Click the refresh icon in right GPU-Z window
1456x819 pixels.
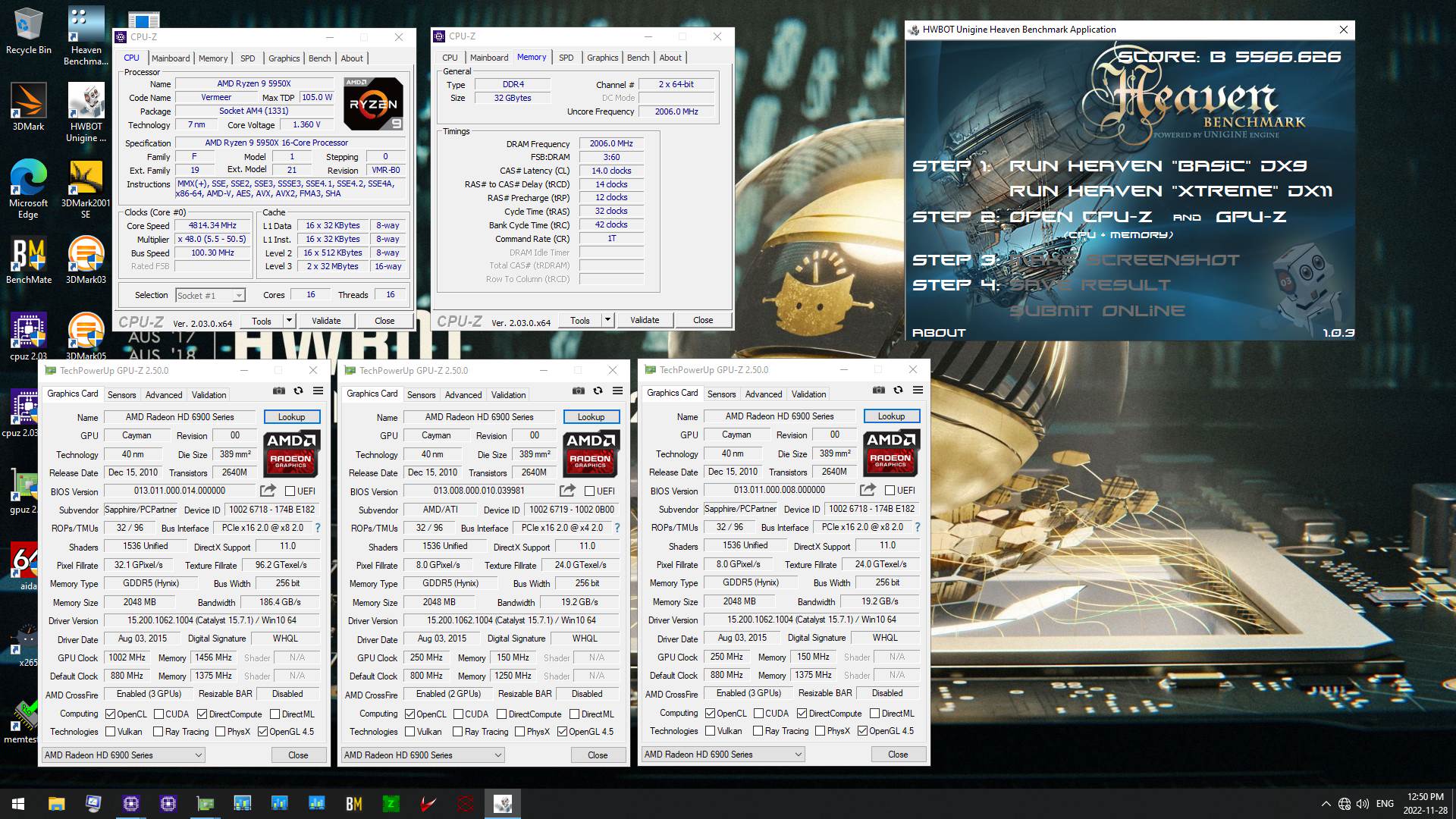point(898,390)
